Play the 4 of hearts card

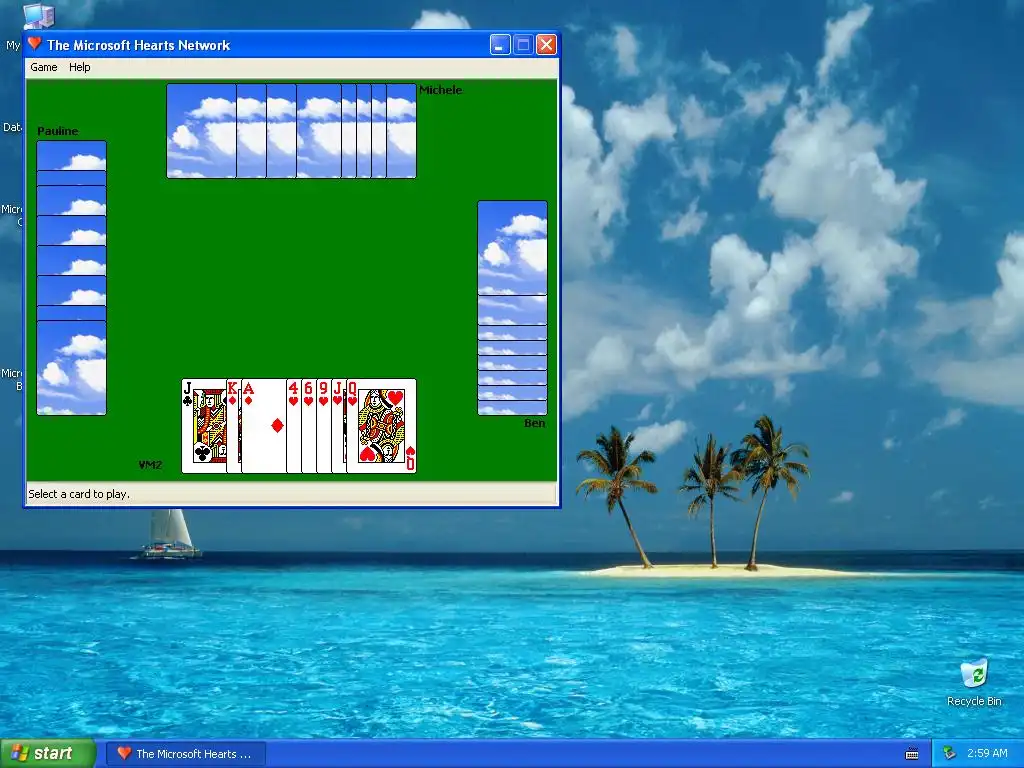point(294,426)
